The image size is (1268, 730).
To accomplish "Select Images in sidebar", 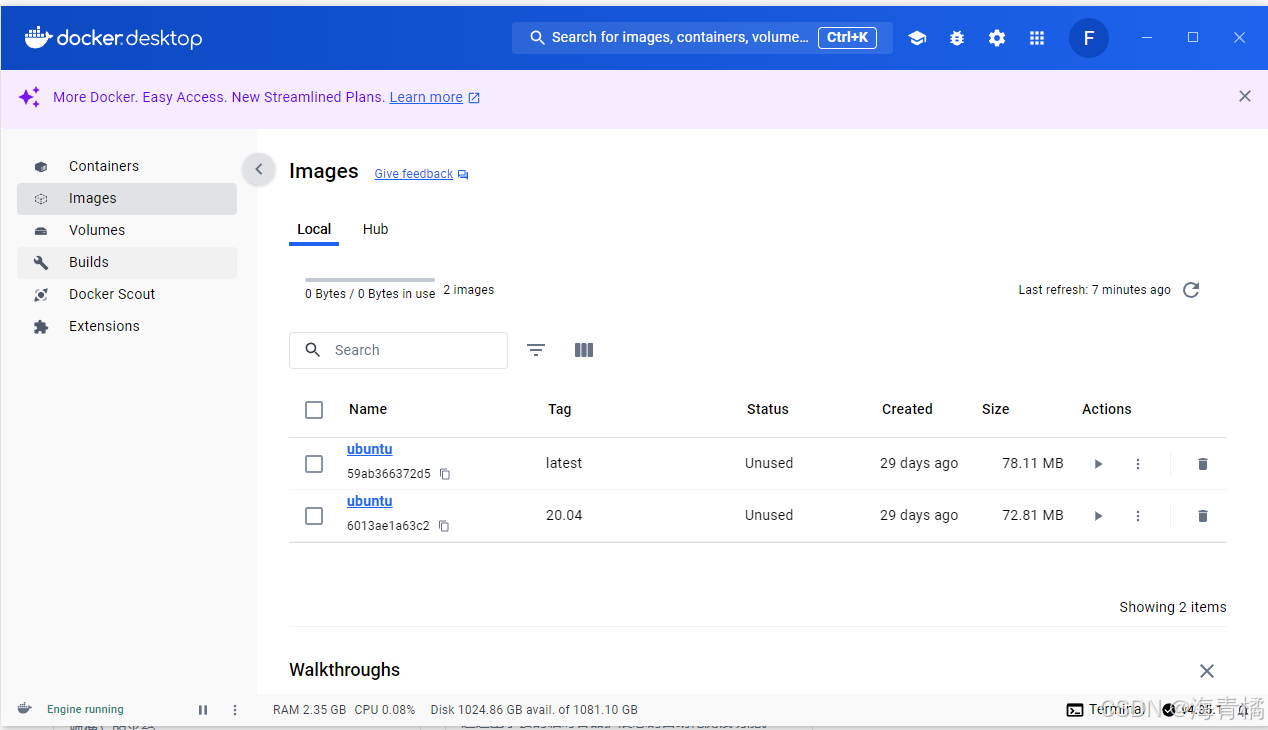I will [127, 198].
